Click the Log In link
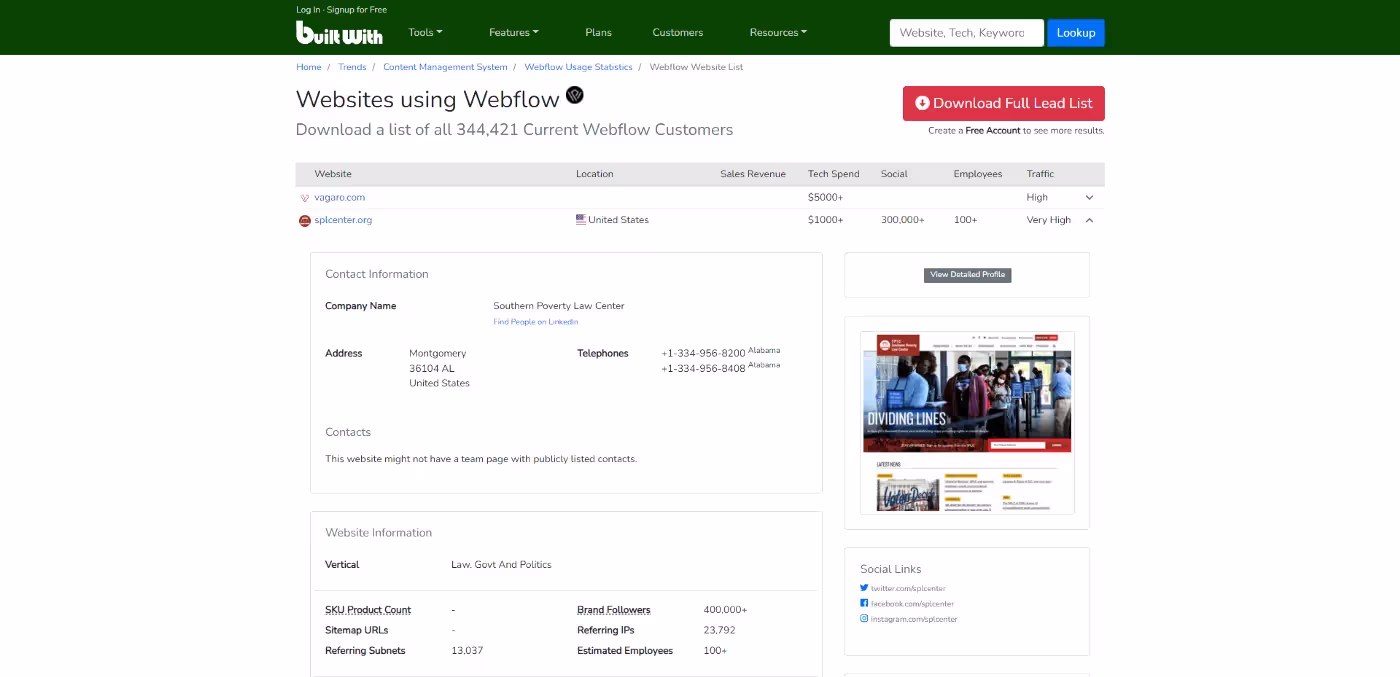Viewport: 1400px width, 677px height. tap(308, 10)
